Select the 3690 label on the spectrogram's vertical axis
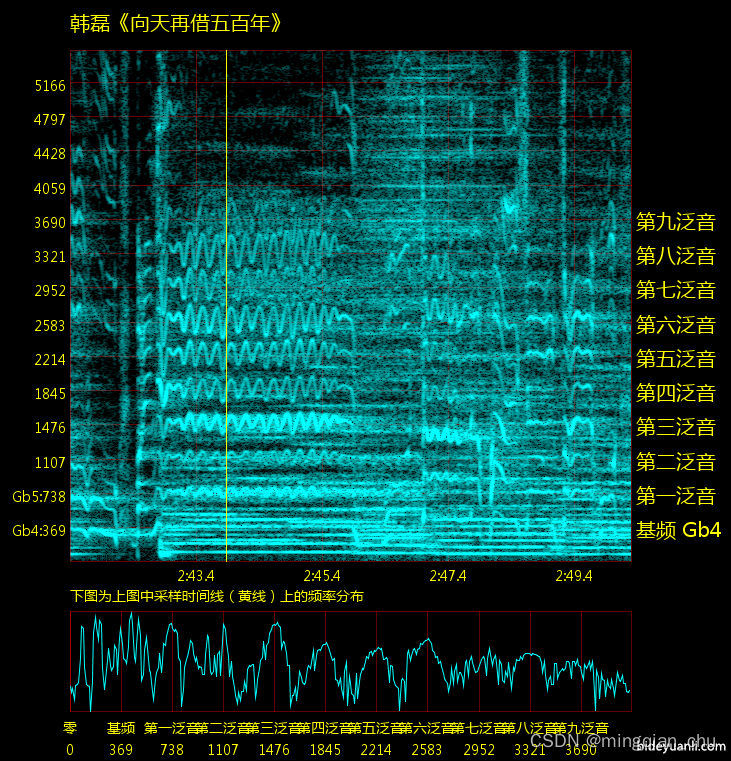The width and height of the screenshot is (731, 761). [x=50, y=223]
